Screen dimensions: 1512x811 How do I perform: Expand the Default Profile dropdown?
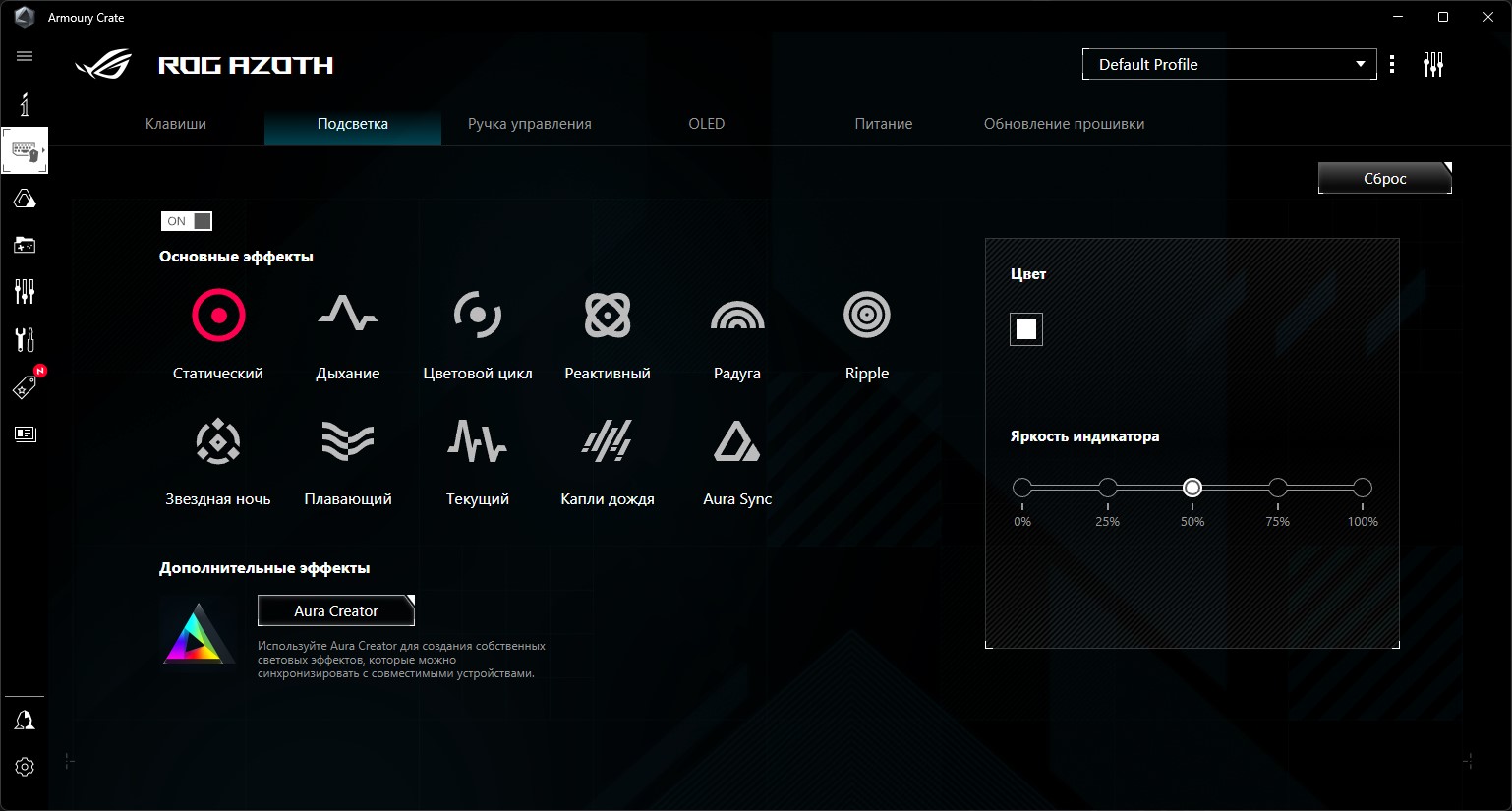[1230, 64]
